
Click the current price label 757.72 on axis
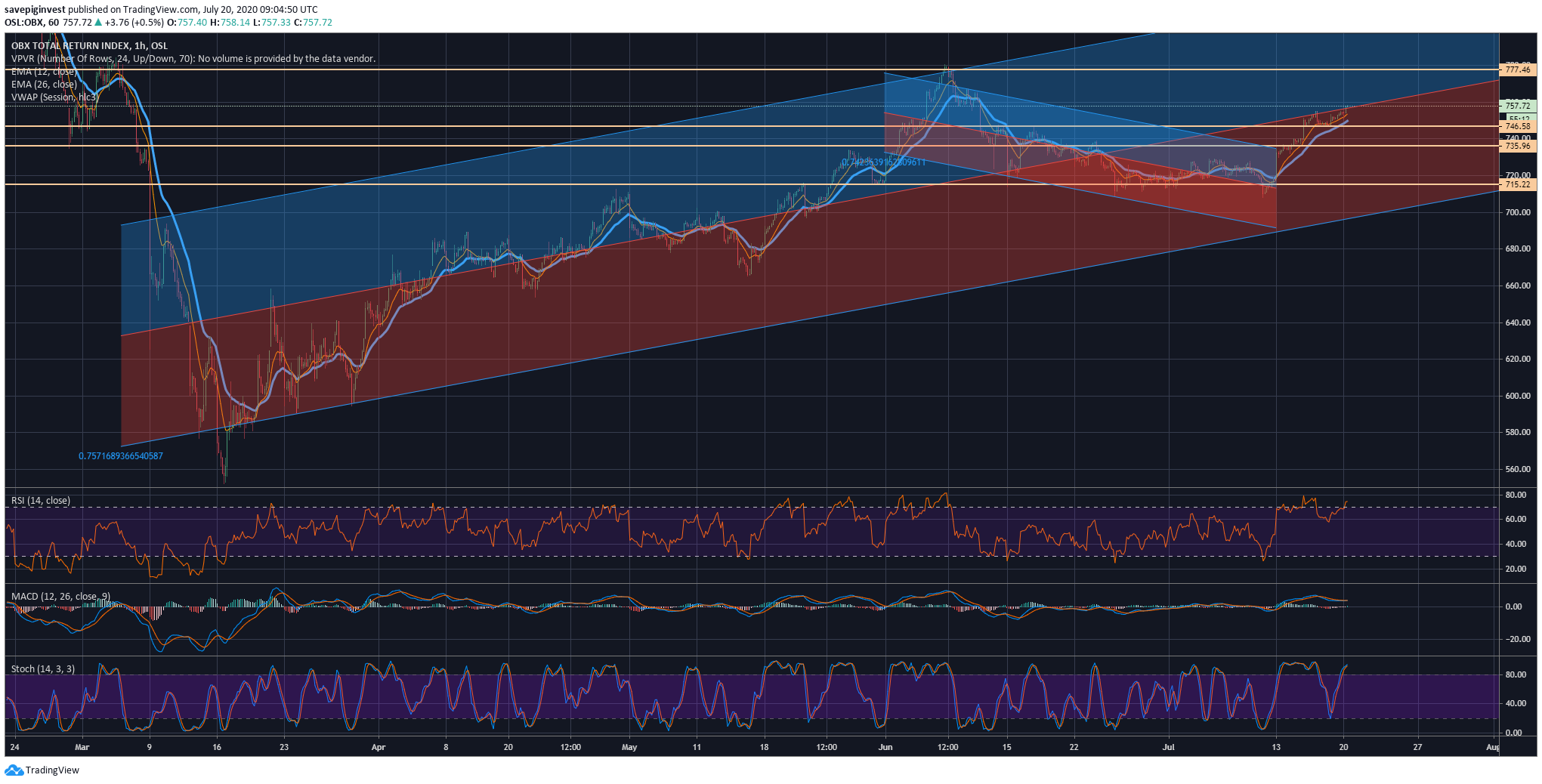pos(1517,106)
